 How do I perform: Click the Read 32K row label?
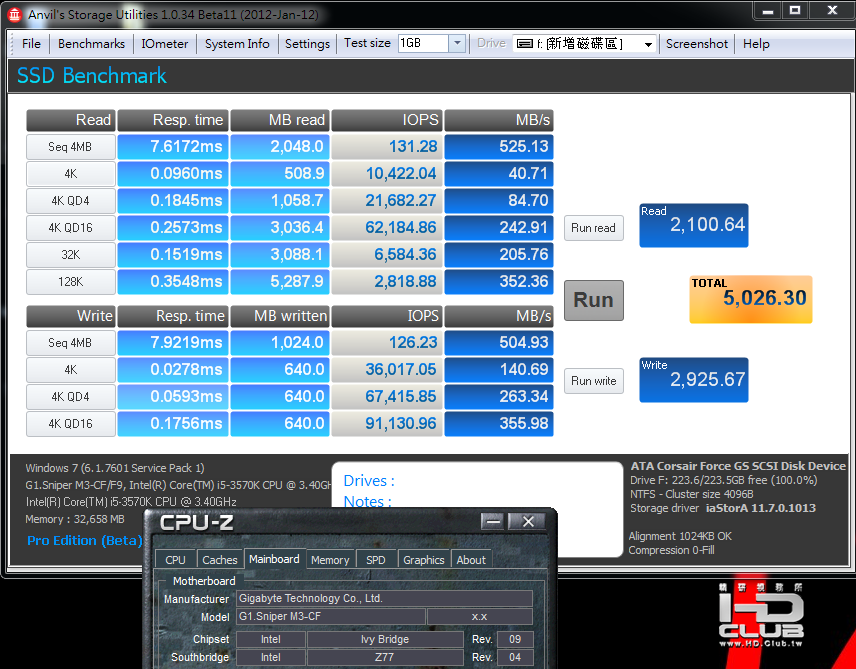tap(70, 254)
